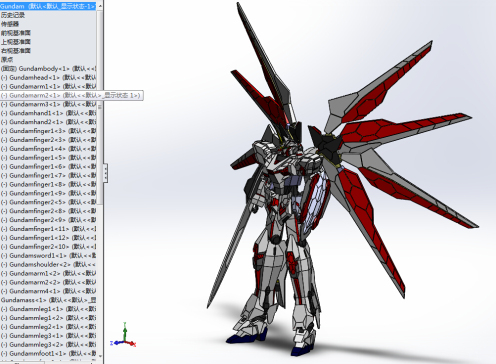
Task: Select Gundamfinger1<5> component
Action: [48, 157]
